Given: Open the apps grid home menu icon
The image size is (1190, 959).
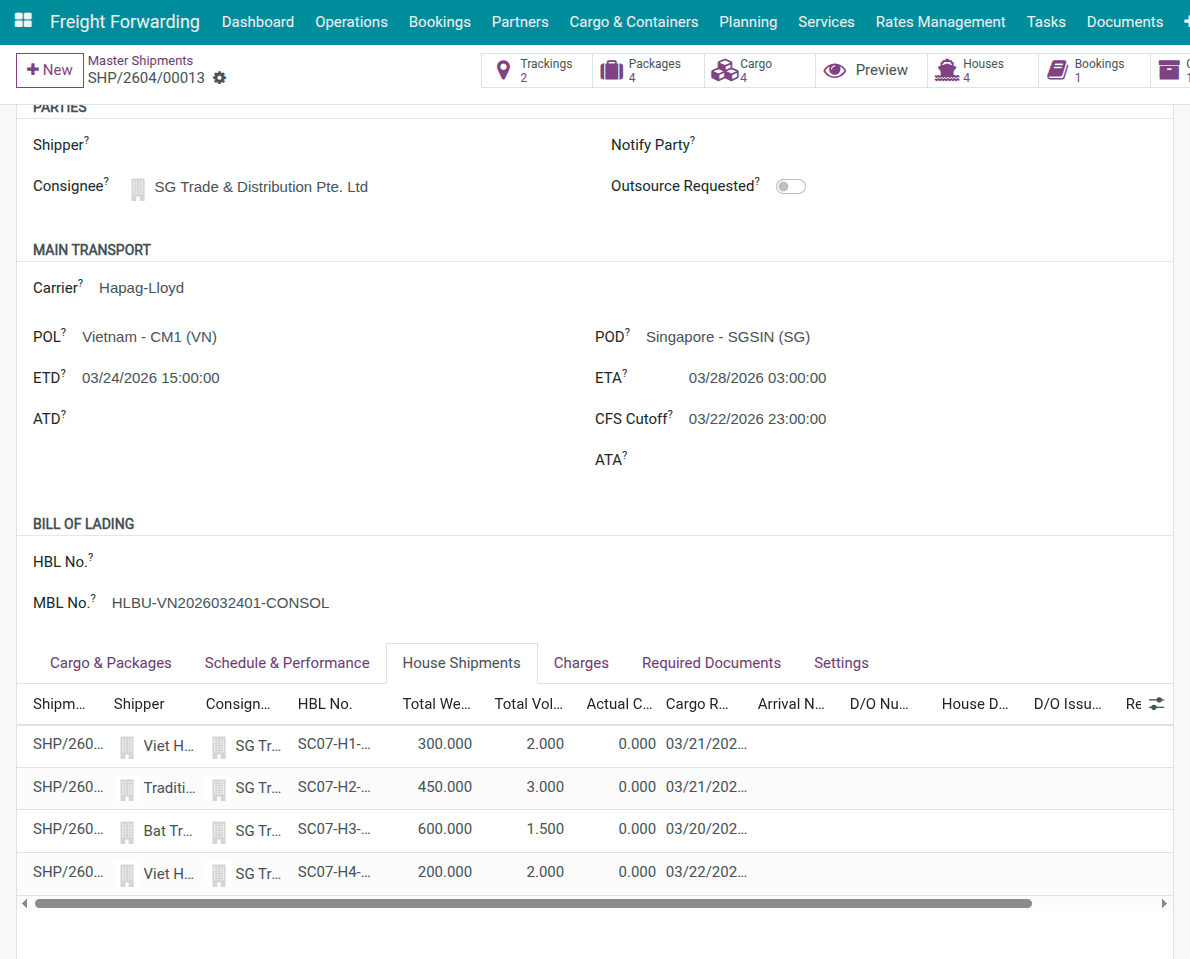Looking at the screenshot, I should point(23,21).
